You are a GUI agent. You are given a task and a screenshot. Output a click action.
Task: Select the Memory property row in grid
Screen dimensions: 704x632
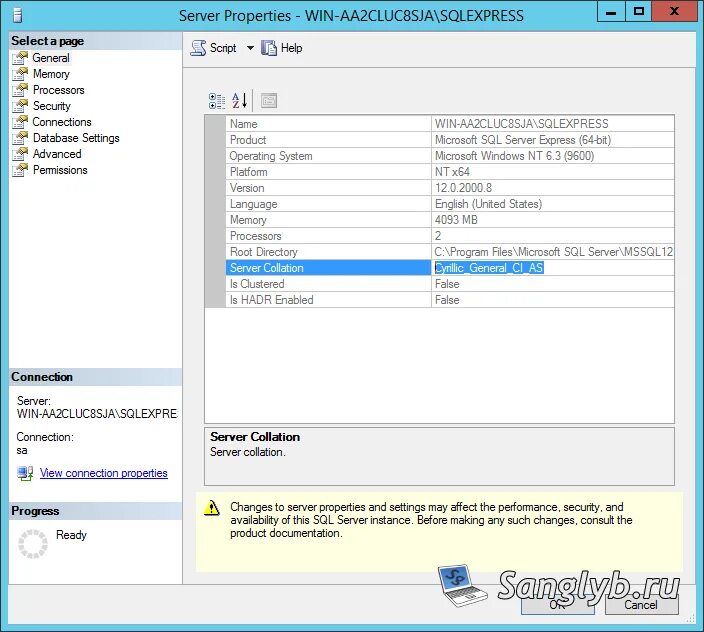point(450,220)
